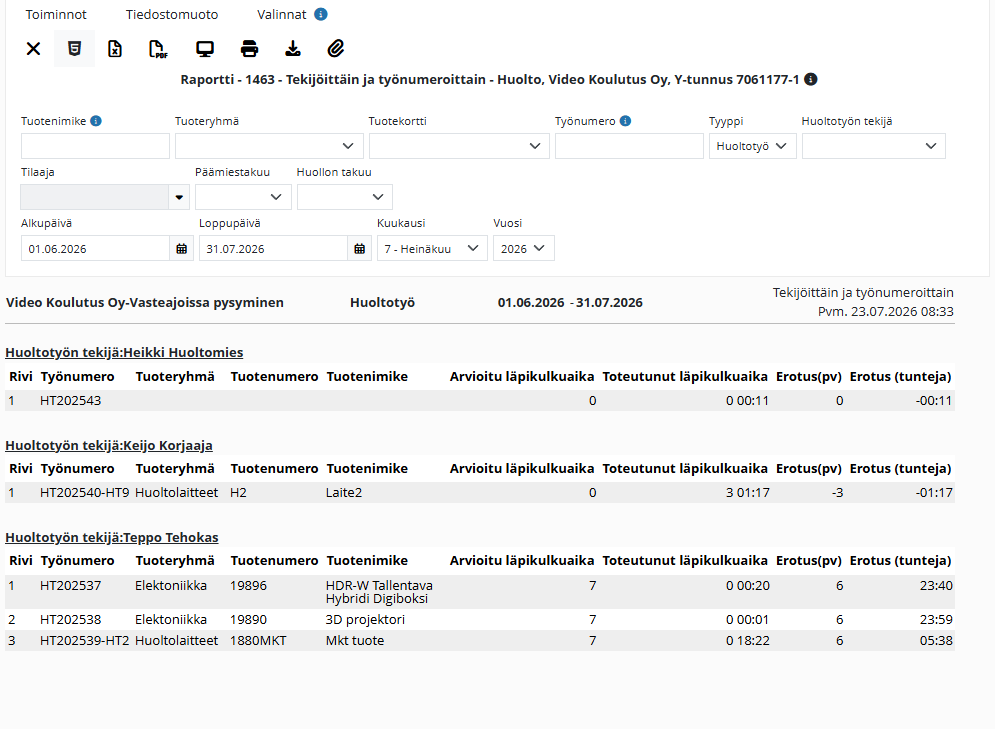Open the Tyyppi Huoltotyö dropdown
This screenshot has height=729, width=995.
click(x=753, y=146)
